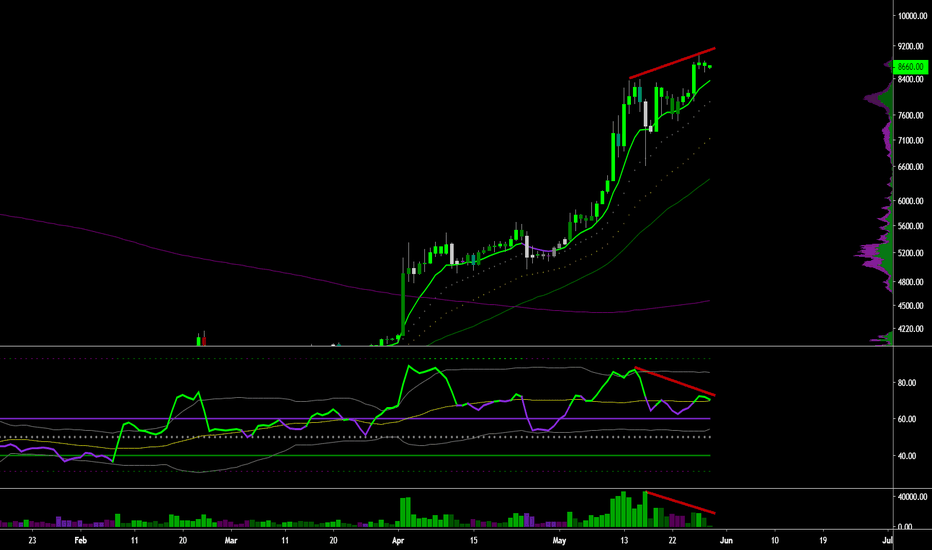Click the 22 date label before Jun

click(x=672, y=540)
